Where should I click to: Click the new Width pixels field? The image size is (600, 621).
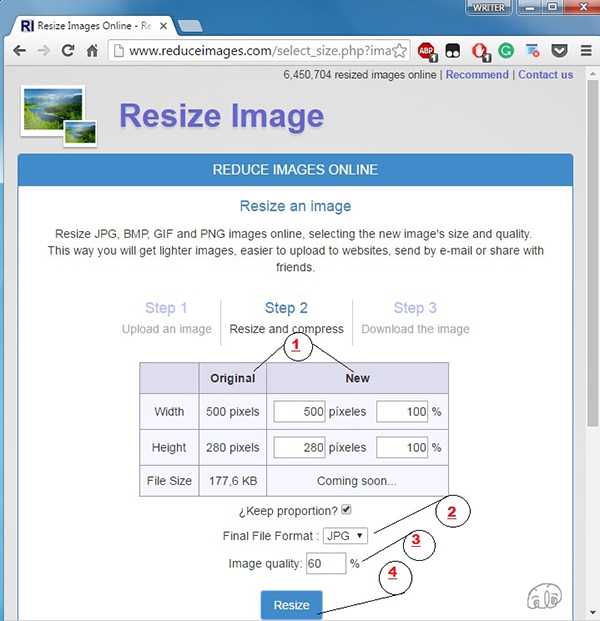coord(299,411)
